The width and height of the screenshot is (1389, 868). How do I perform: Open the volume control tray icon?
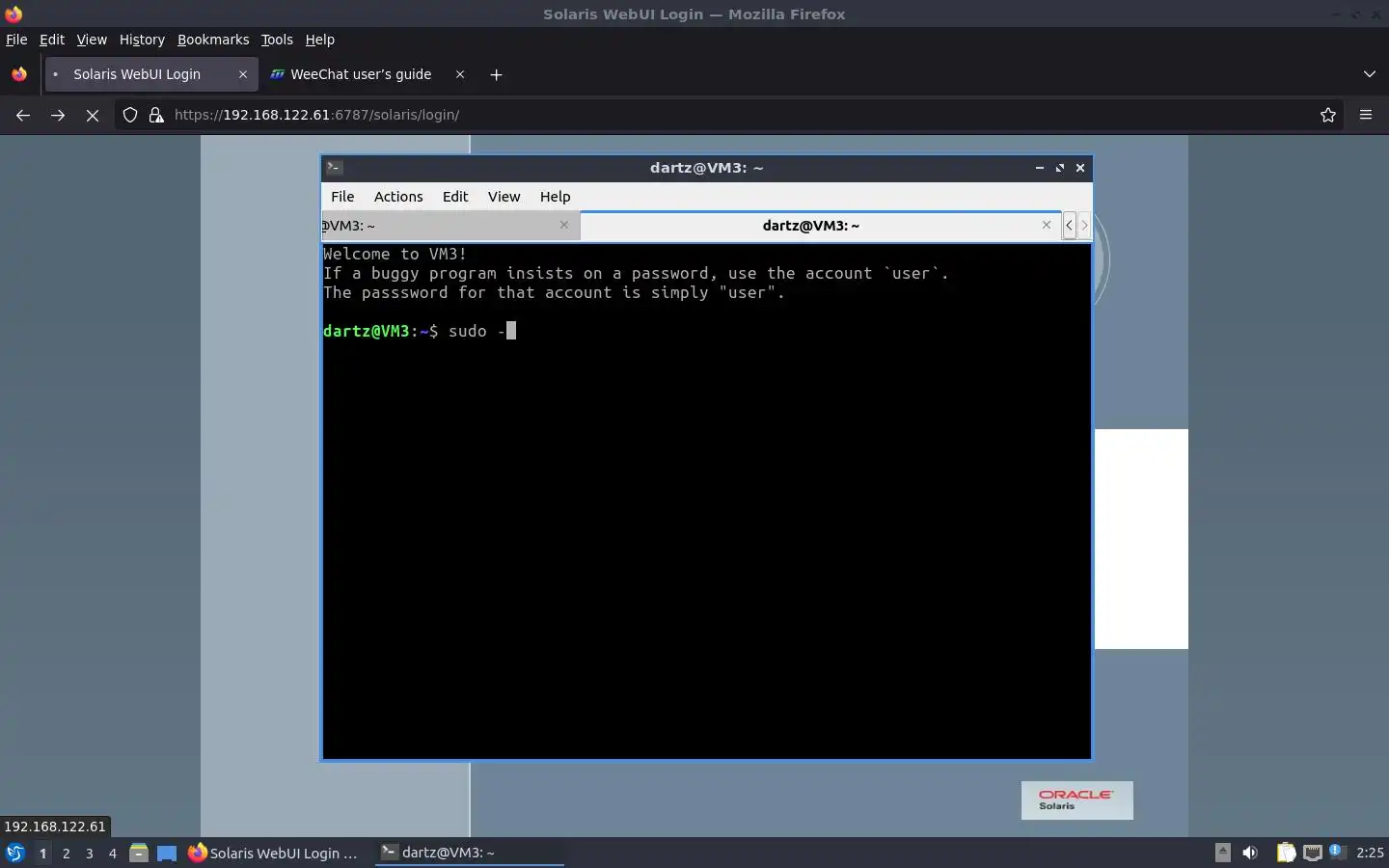click(1251, 853)
